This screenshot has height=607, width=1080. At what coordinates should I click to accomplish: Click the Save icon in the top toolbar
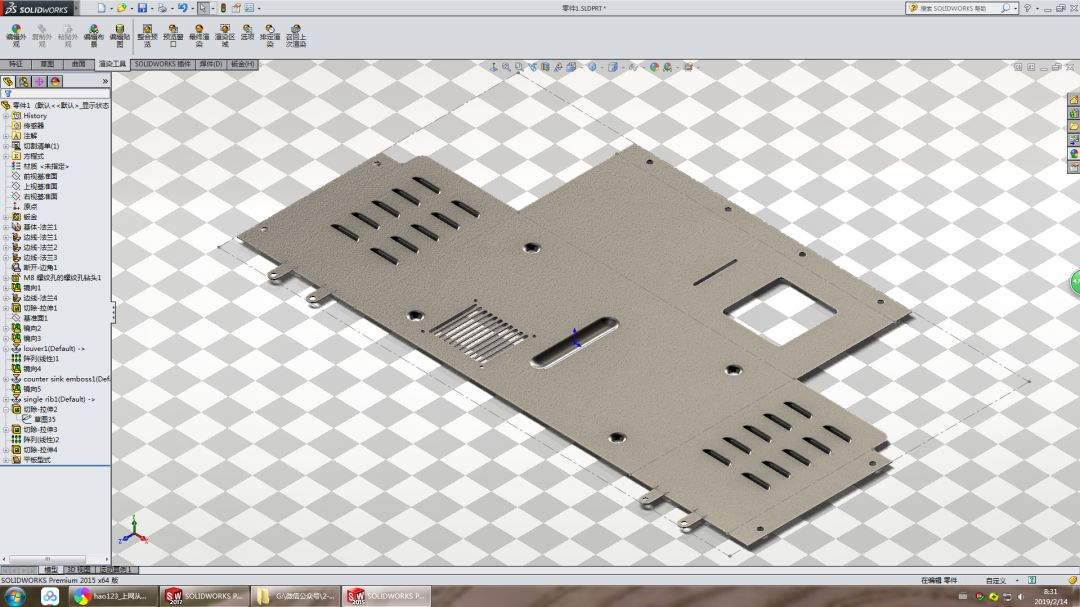(x=141, y=7)
